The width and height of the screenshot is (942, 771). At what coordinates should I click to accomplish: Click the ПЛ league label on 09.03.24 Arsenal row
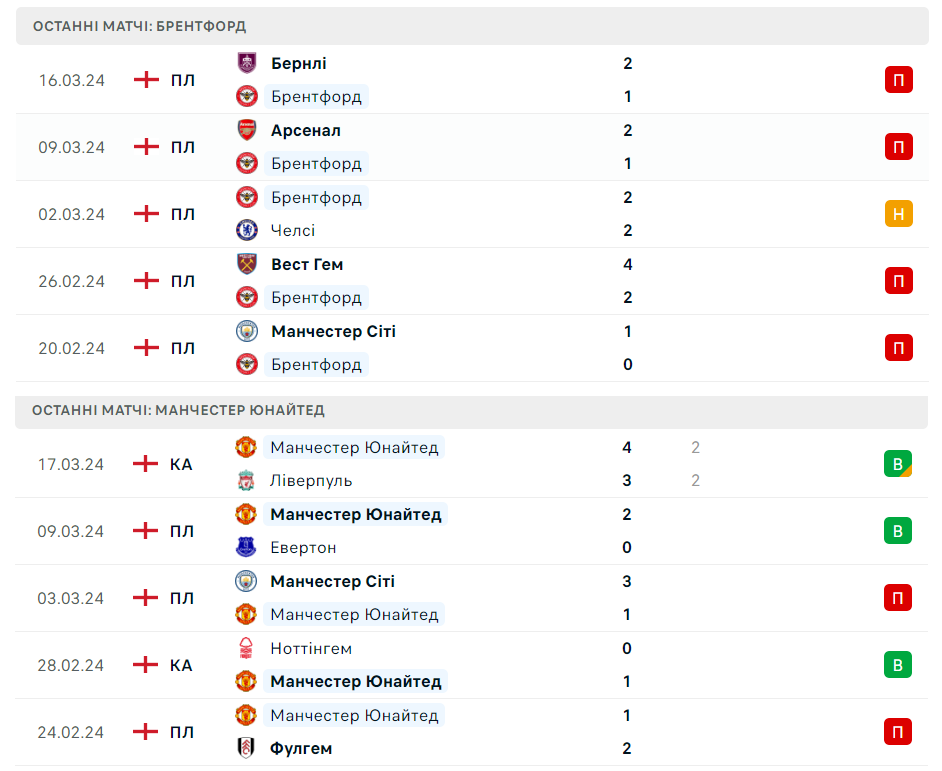coord(182,147)
